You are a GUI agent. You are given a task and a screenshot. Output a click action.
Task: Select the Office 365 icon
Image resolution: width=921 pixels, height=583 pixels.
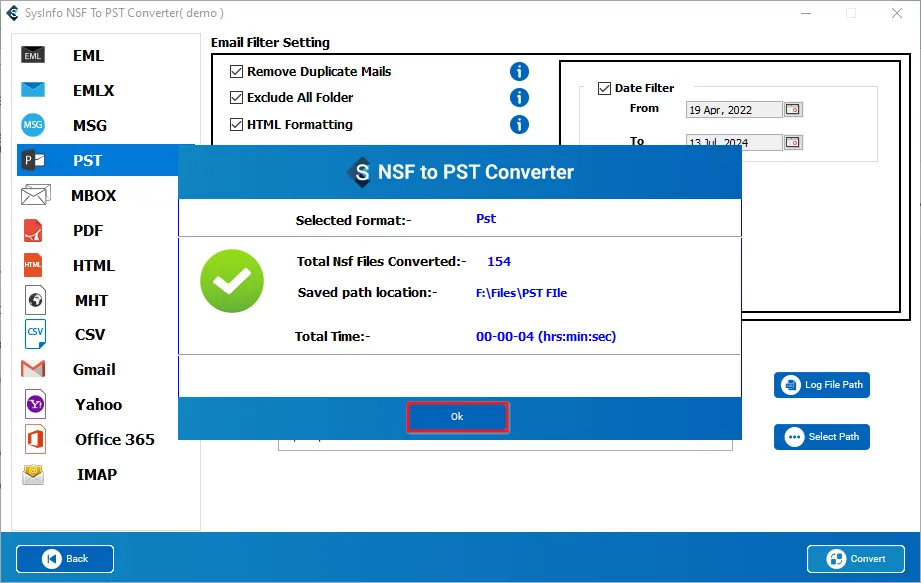tap(35, 439)
